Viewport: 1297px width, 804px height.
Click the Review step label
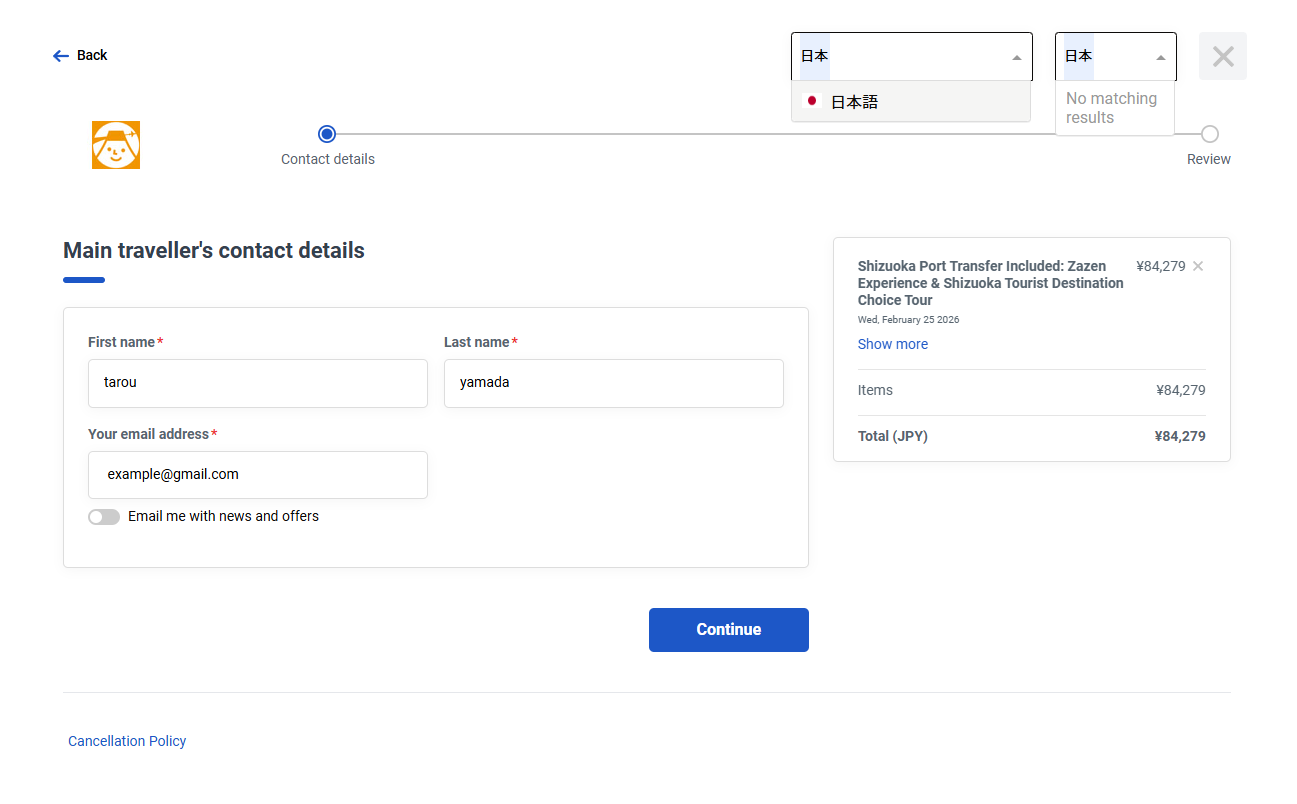pyautogui.click(x=1208, y=160)
